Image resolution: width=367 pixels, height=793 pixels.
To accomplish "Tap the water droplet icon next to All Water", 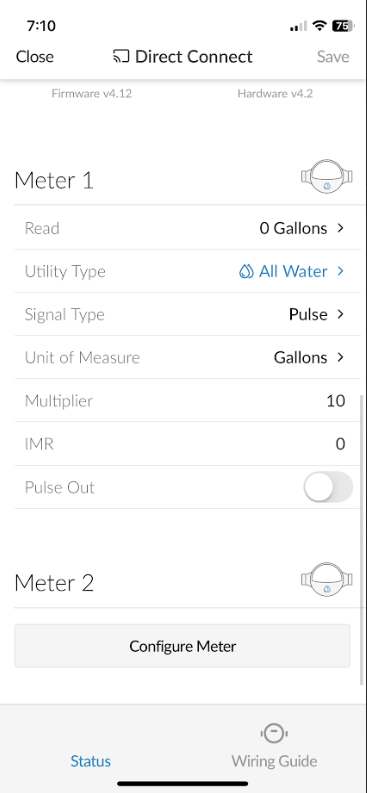I will pyautogui.click(x=246, y=272).
